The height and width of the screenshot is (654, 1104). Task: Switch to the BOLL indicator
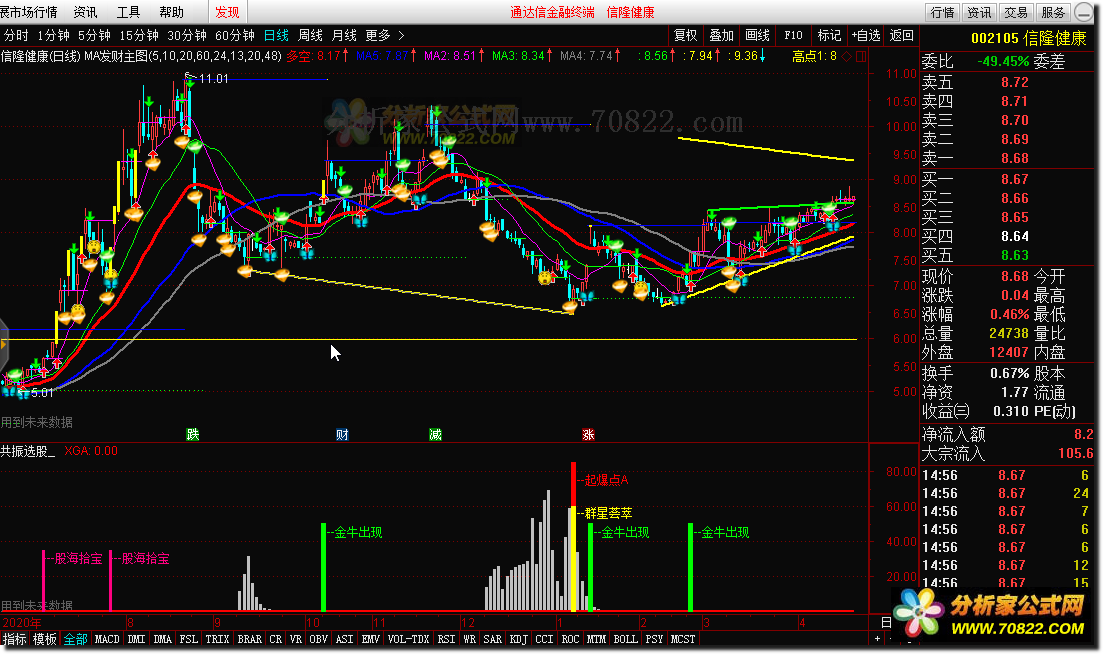pyautogui.click(x=625, y=639)
